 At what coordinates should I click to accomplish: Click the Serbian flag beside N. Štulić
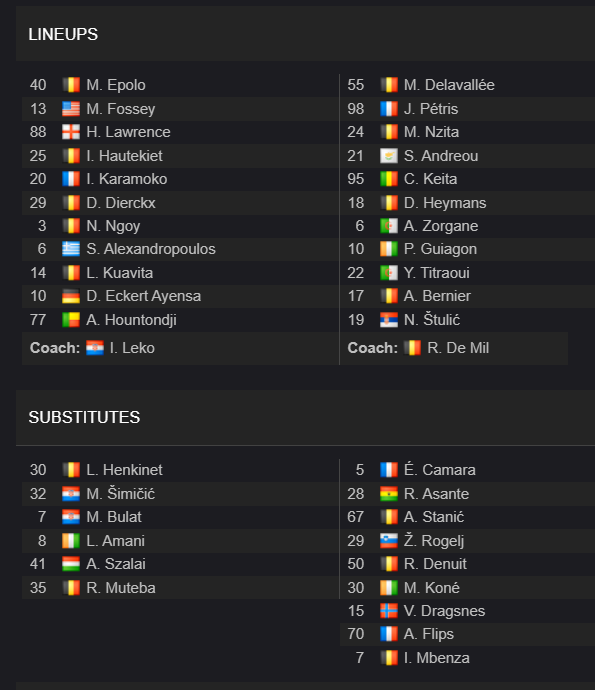tap(389, 319)
